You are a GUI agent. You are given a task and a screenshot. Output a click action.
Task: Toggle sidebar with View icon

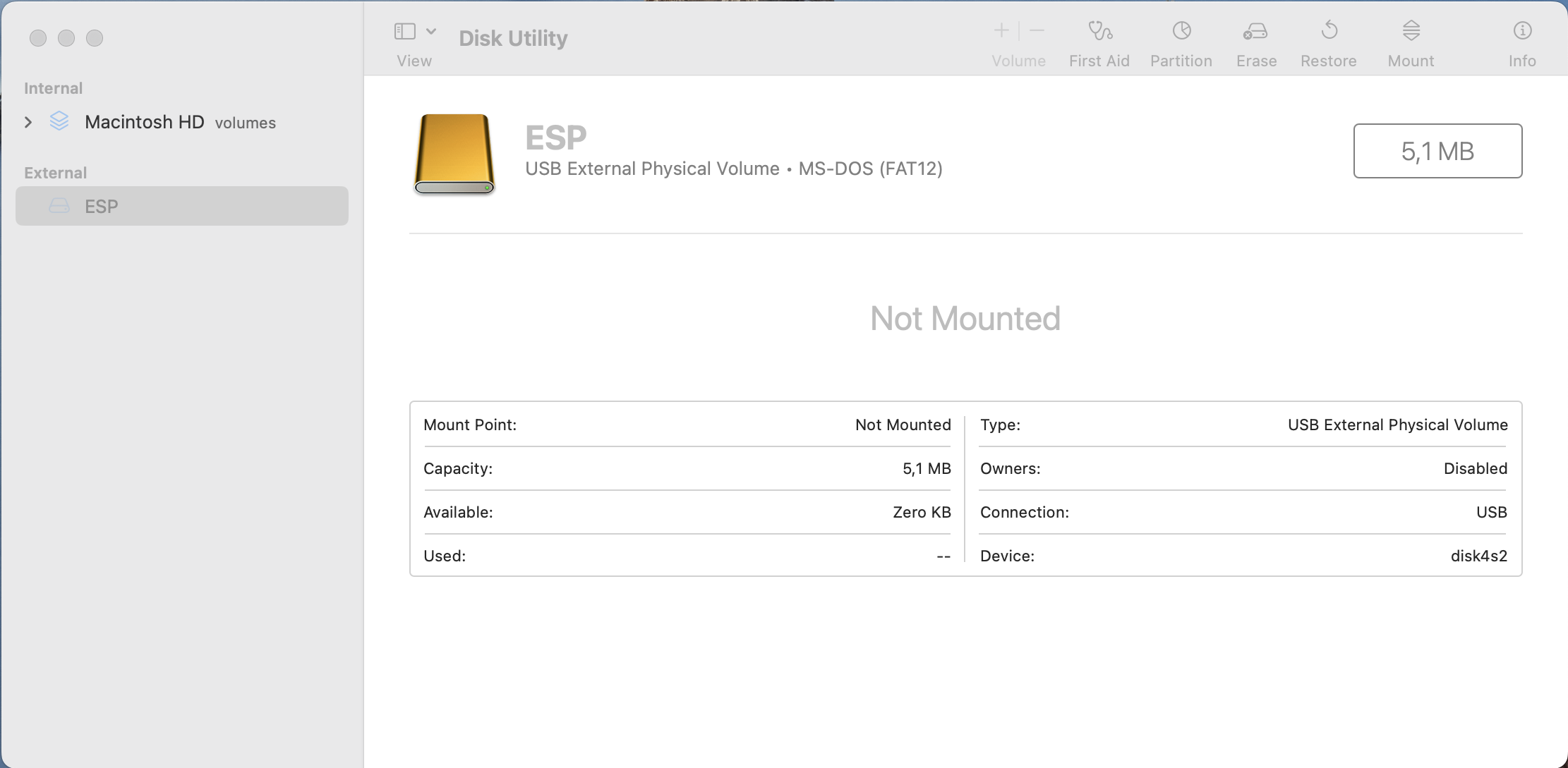[404, 31]
